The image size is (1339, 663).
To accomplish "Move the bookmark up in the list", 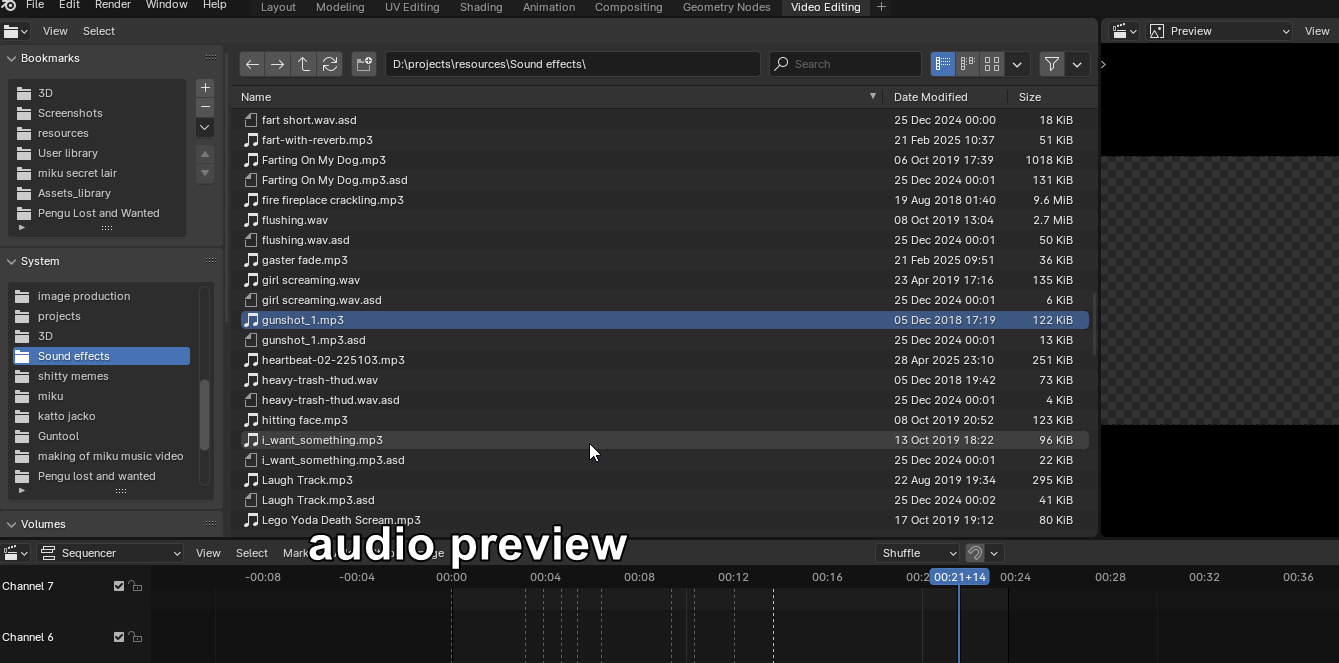I will 205,154.
